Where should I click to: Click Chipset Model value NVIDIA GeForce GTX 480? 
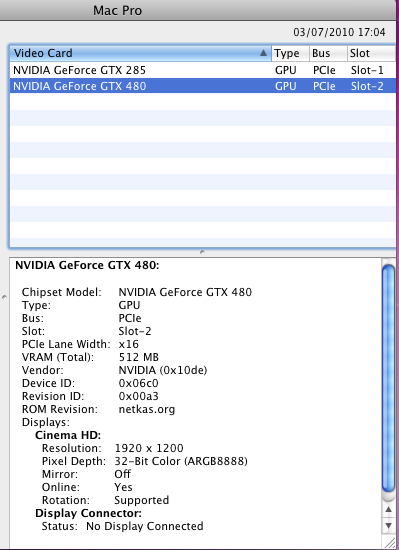pyautogui.click(x=185, y=292)
